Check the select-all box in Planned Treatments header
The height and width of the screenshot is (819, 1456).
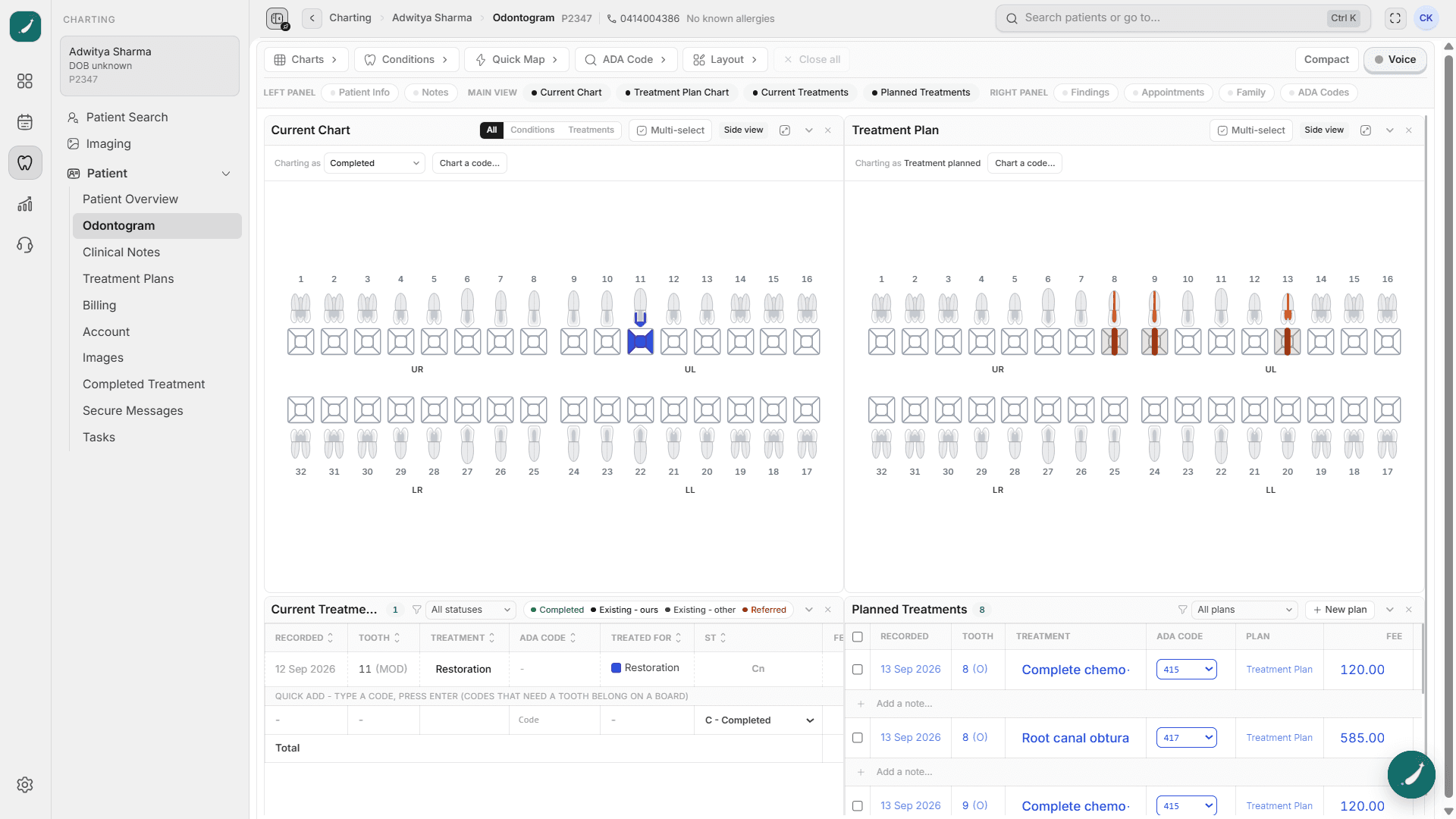tap(858, 637)
